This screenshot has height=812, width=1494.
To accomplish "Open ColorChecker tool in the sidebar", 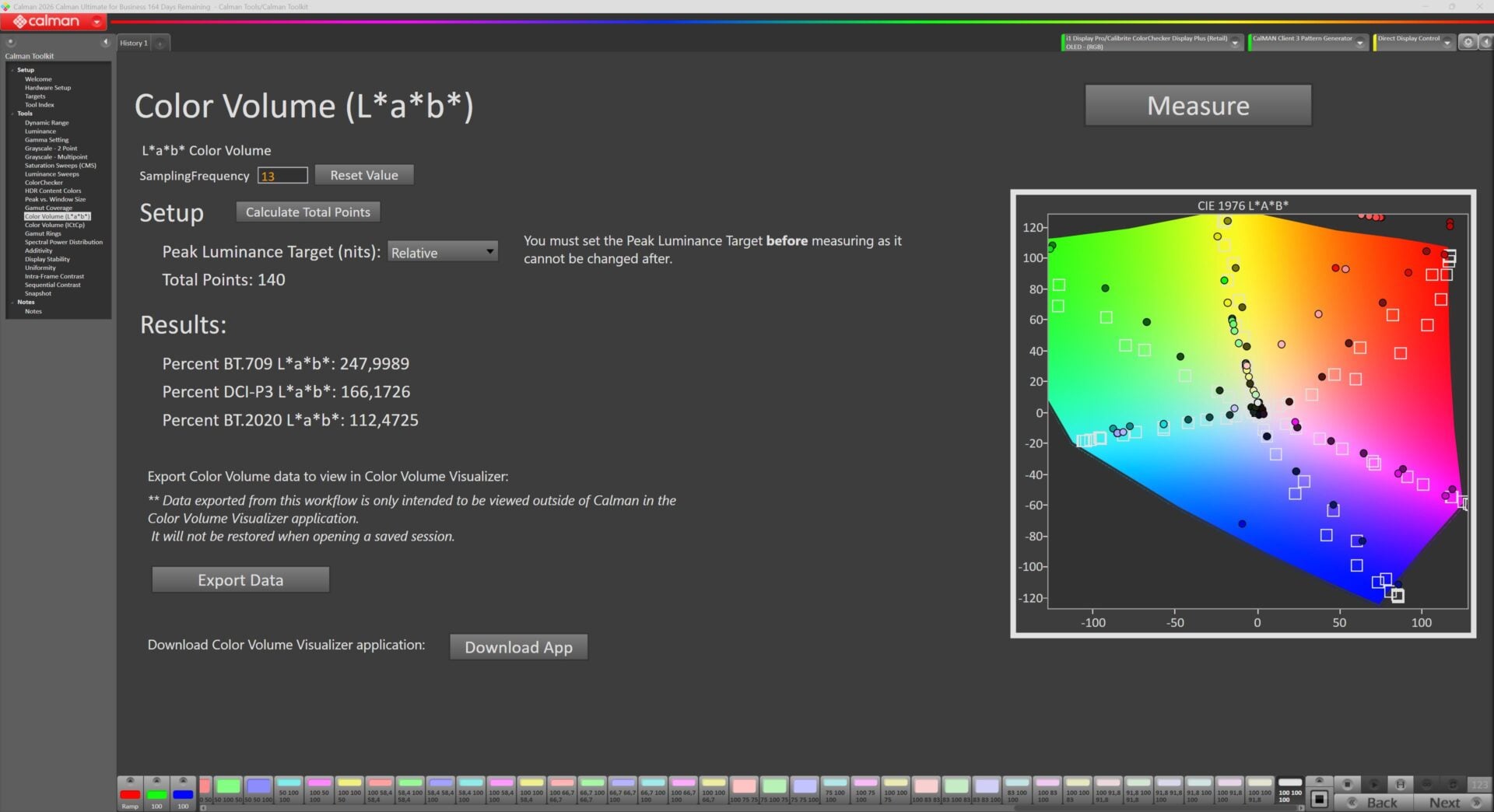I will (x=44, y=182).
